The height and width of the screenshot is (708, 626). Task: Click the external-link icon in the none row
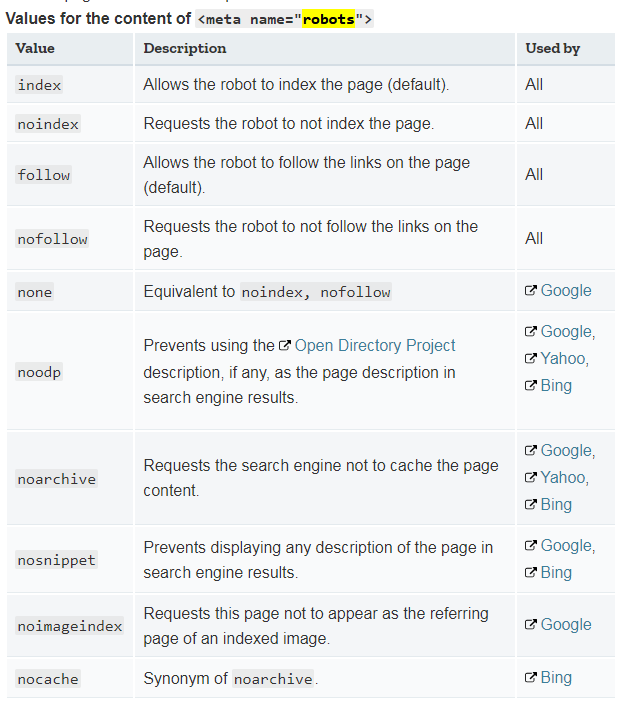[x=531, y=290]
